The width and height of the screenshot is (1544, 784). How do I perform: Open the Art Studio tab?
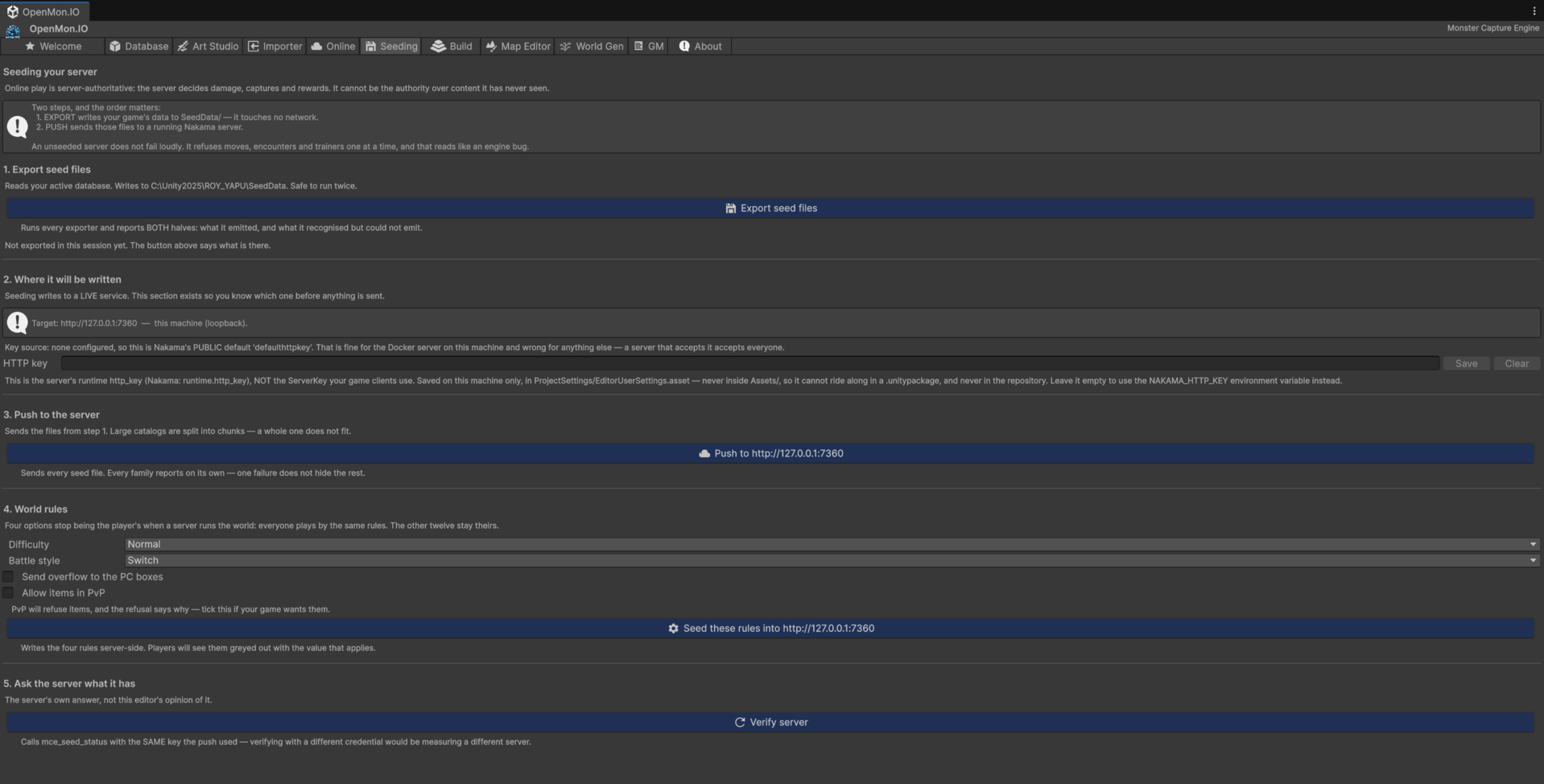click(x=208, y=47)
